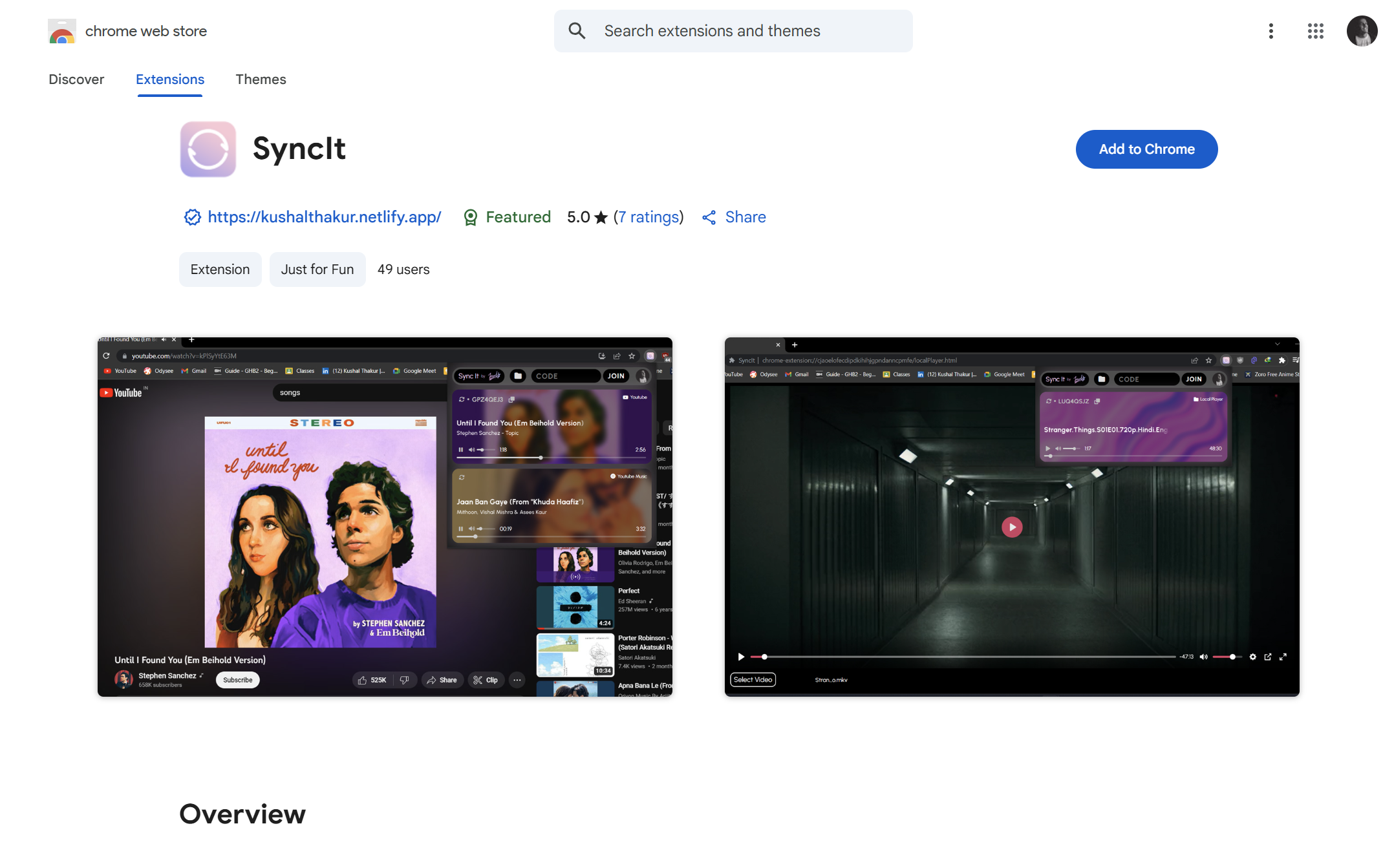Click the 5.0 star rating text

588,217
